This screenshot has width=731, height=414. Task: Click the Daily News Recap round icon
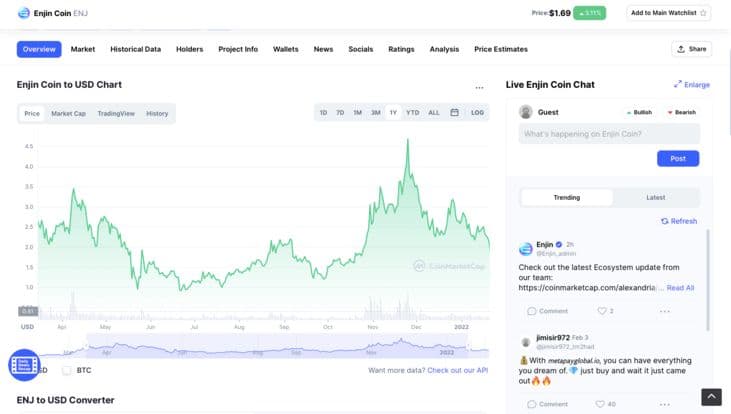23,366
